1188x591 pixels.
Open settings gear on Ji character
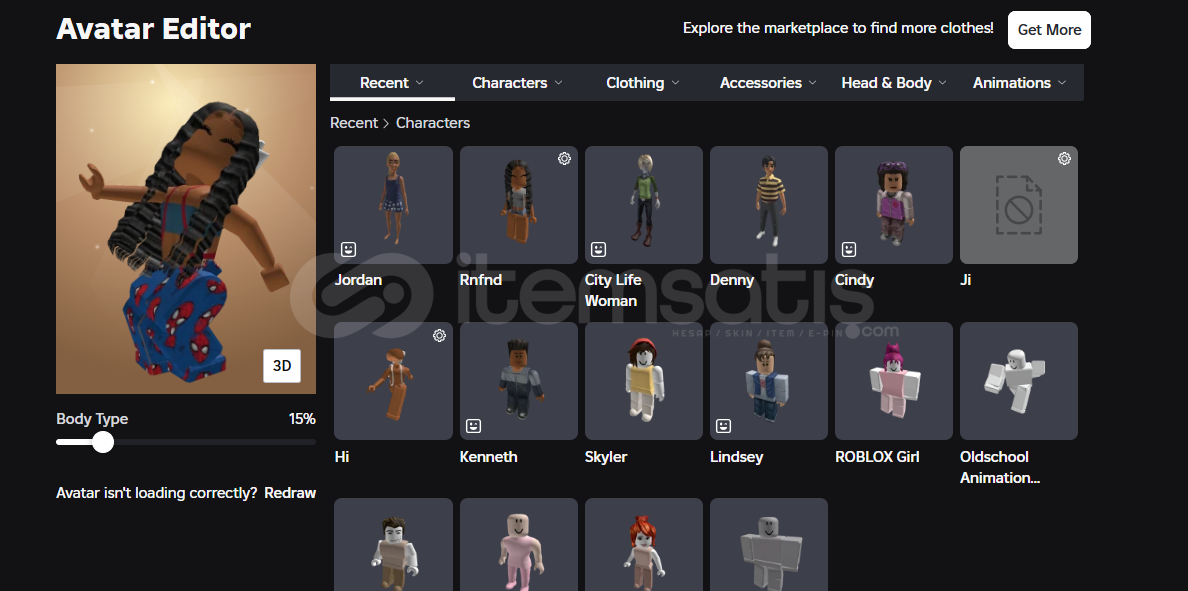[1065, 158]
